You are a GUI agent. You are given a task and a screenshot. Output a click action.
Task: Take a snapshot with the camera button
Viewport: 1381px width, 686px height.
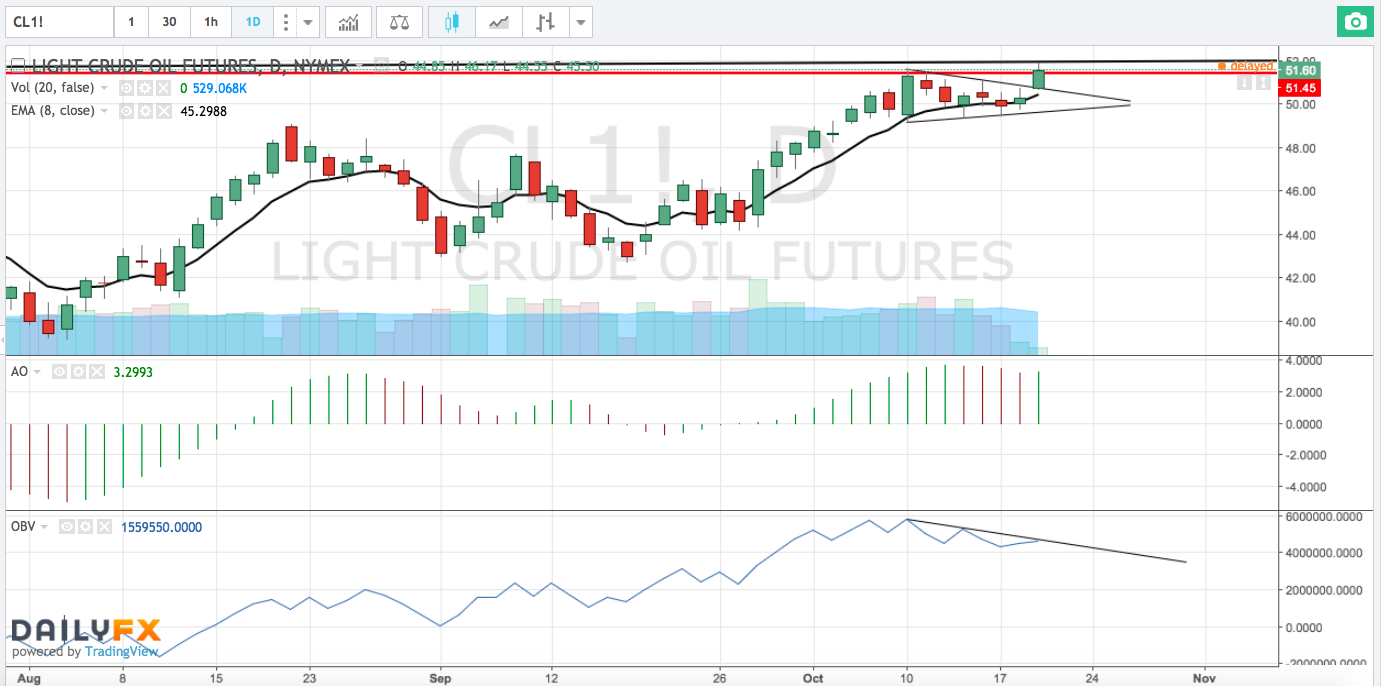[x=1355, y=22]
